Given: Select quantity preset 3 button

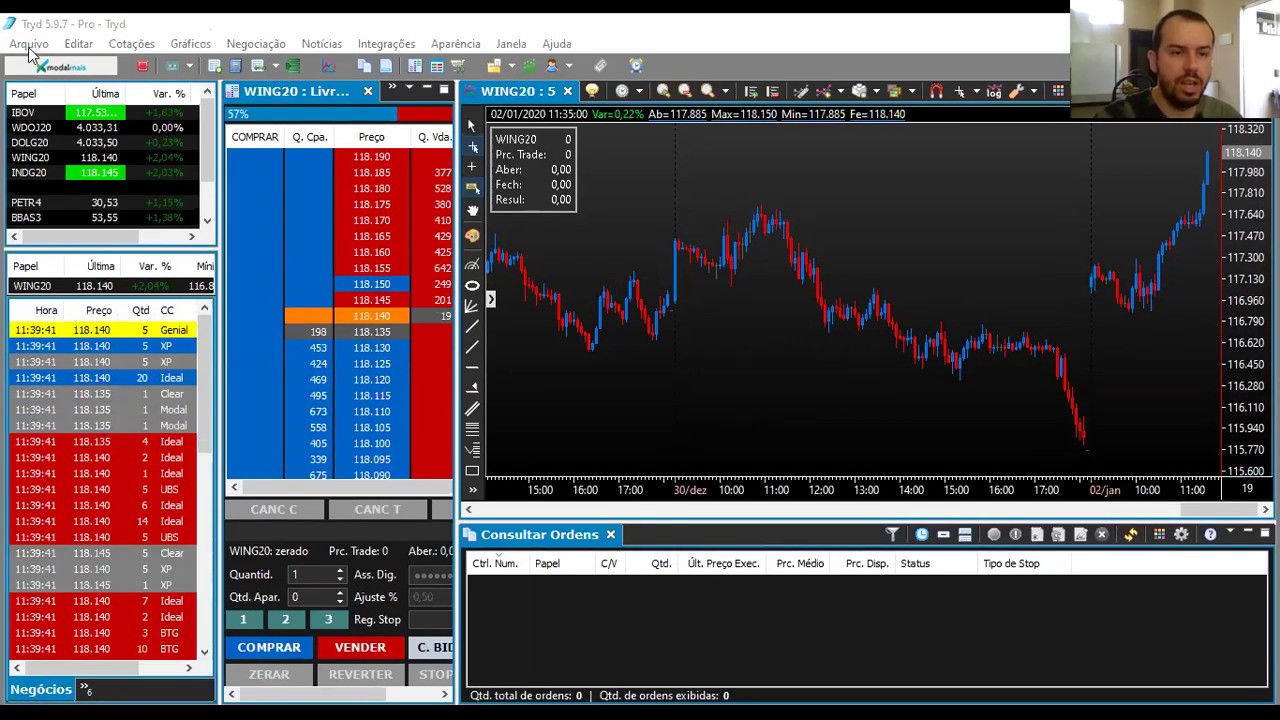Looking at the screenshot, I should (x=328, y=620).
